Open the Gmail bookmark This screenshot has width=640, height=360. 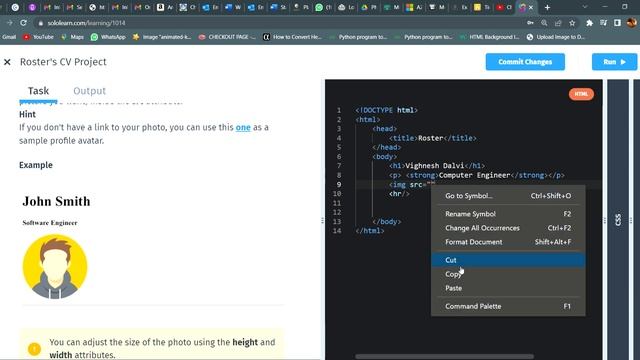click(9, 37)
